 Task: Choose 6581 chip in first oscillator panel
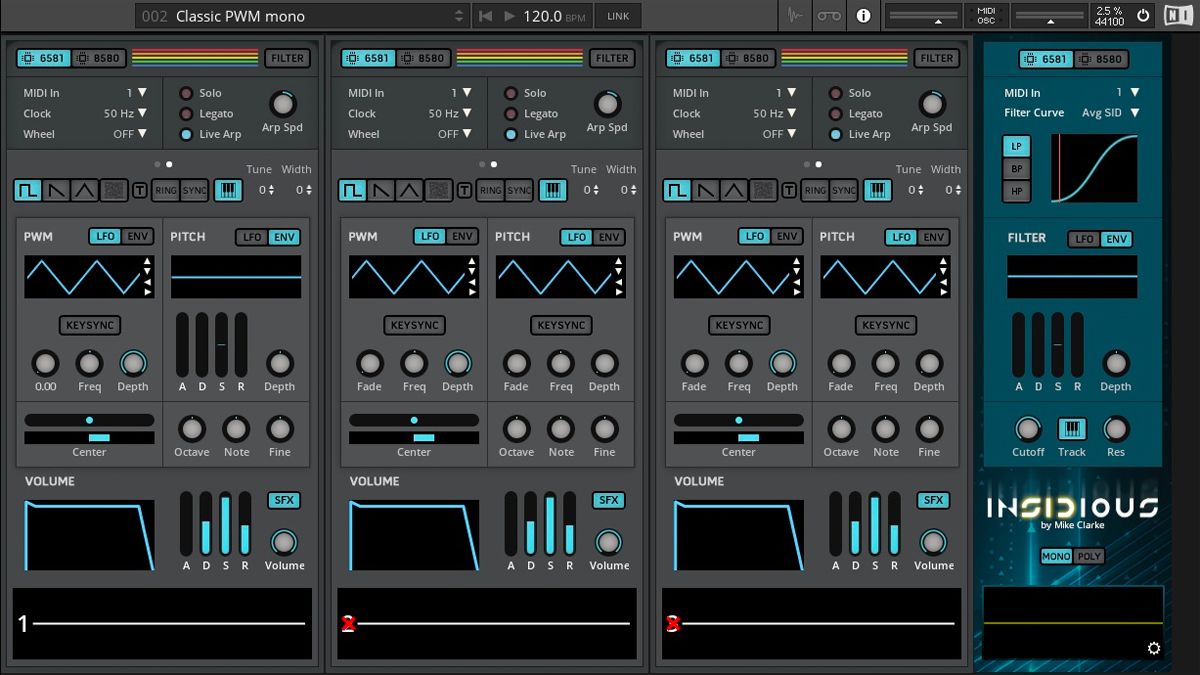click(x=43, y=58)
